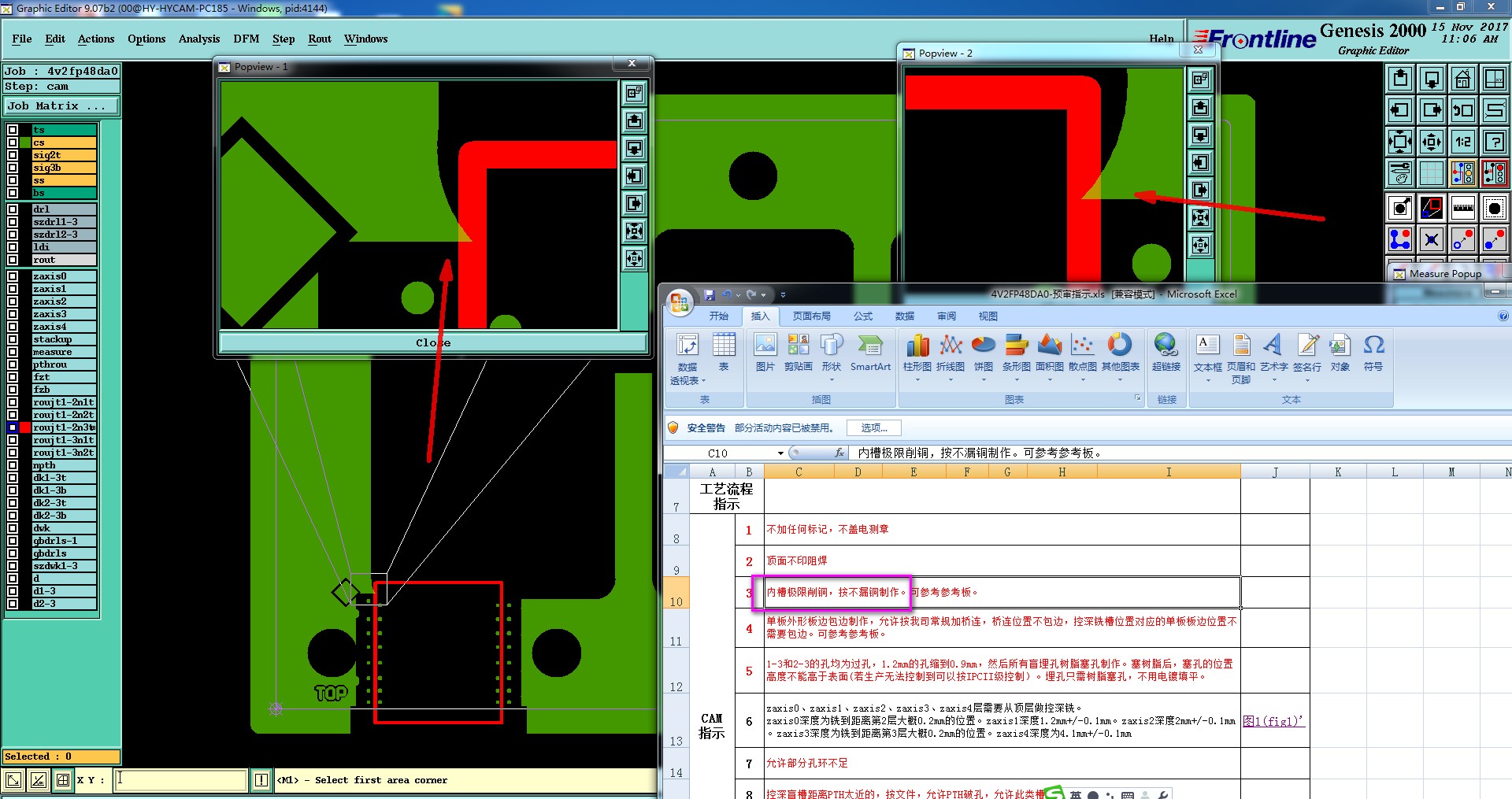Toggle checkbox for layer ts
The height and width of the screenshot is (799, 1512).
[x=13, y=130]
